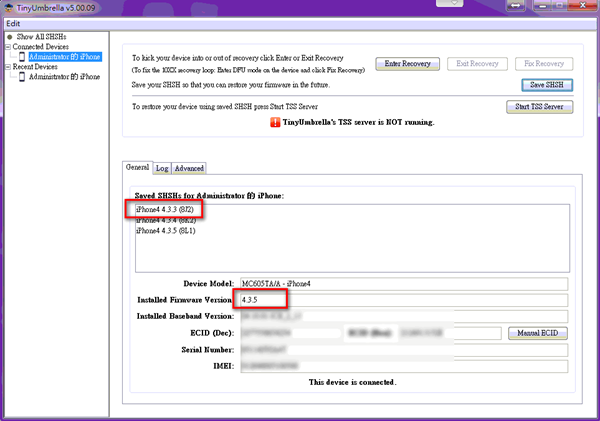Select the iPhone4 4.3.3 (8J2) saved SHSH
Image resolution: width=600 pixels, height=421 pixels.
pos(165,209)
